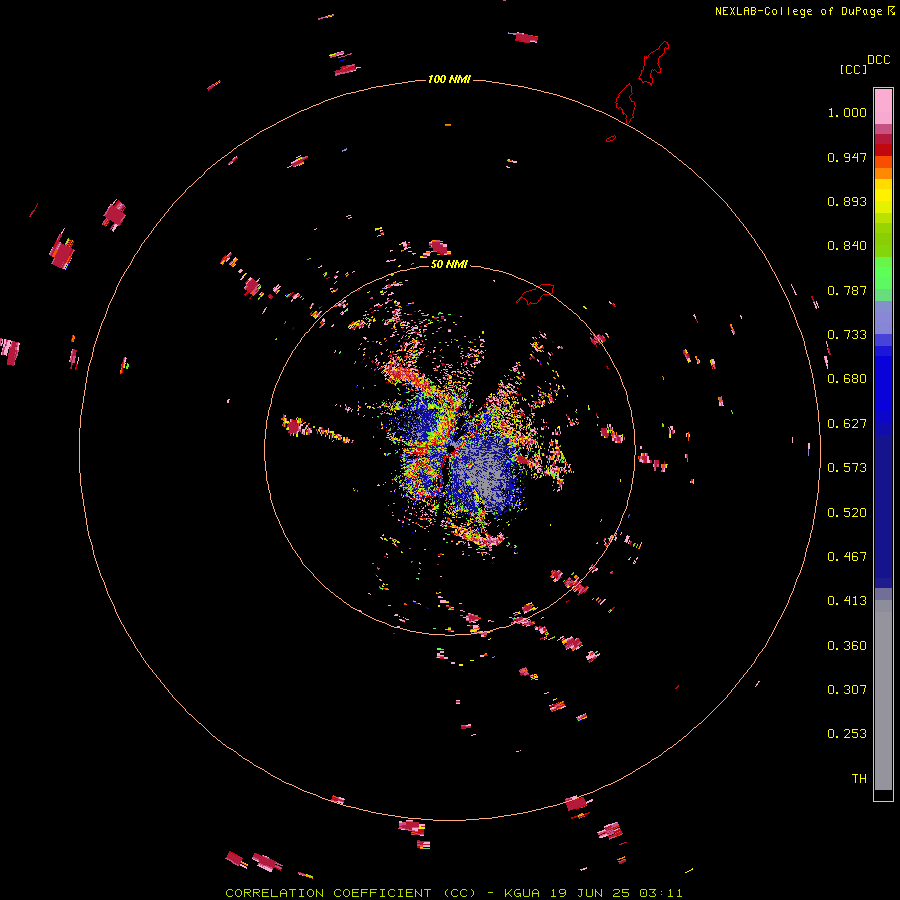
Task: Click the KGUA station identifier
Action: point(521,893)
